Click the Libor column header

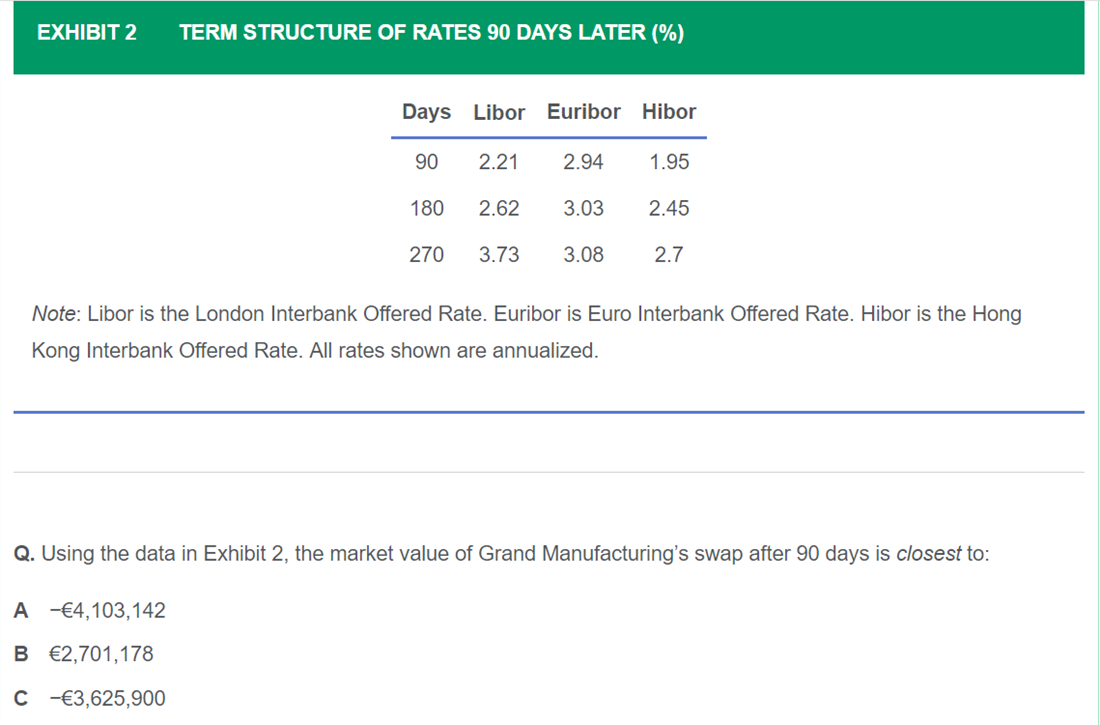(499, 112)
